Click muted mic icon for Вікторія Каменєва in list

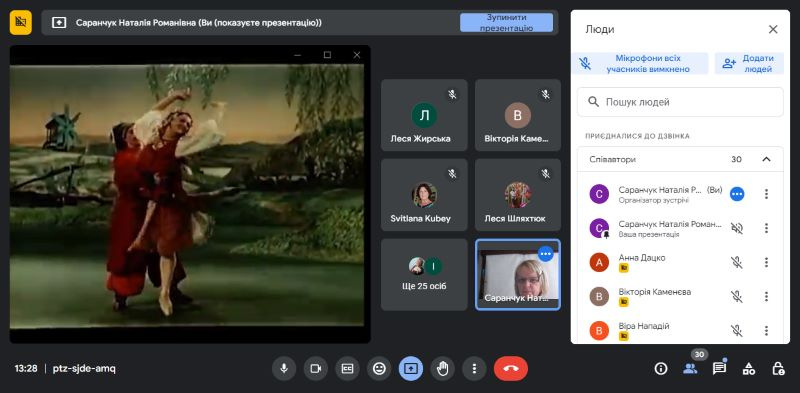tap(736, 297)
